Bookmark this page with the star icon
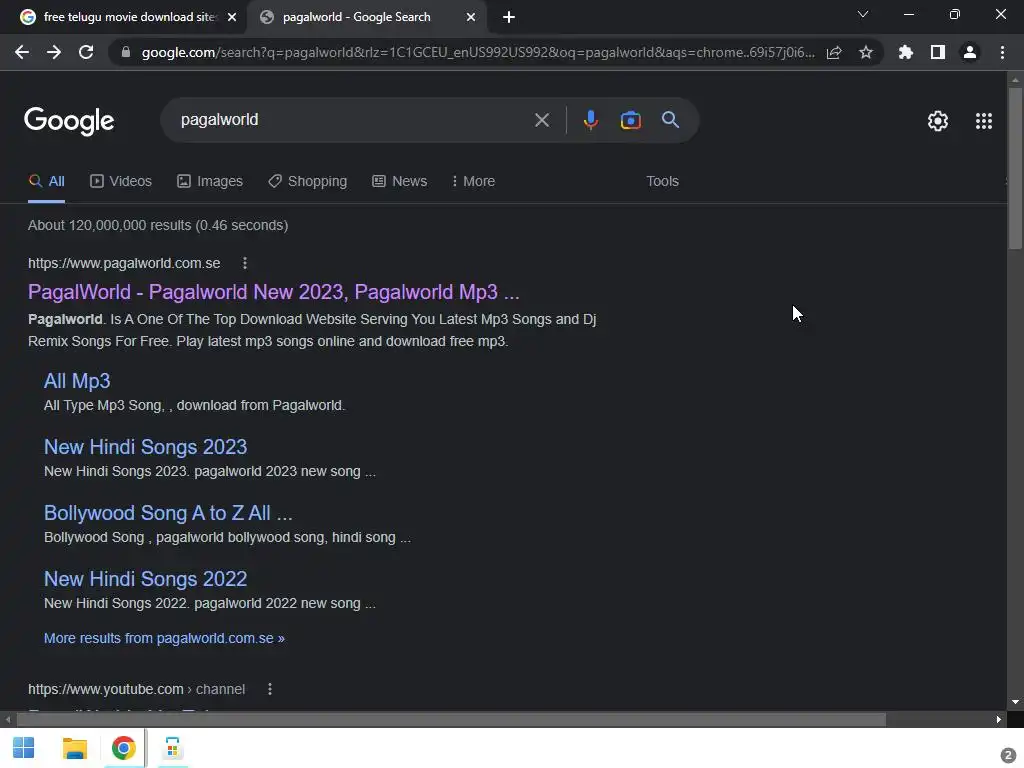Viewport: 1024px width, 768px height. click(866, 52)
